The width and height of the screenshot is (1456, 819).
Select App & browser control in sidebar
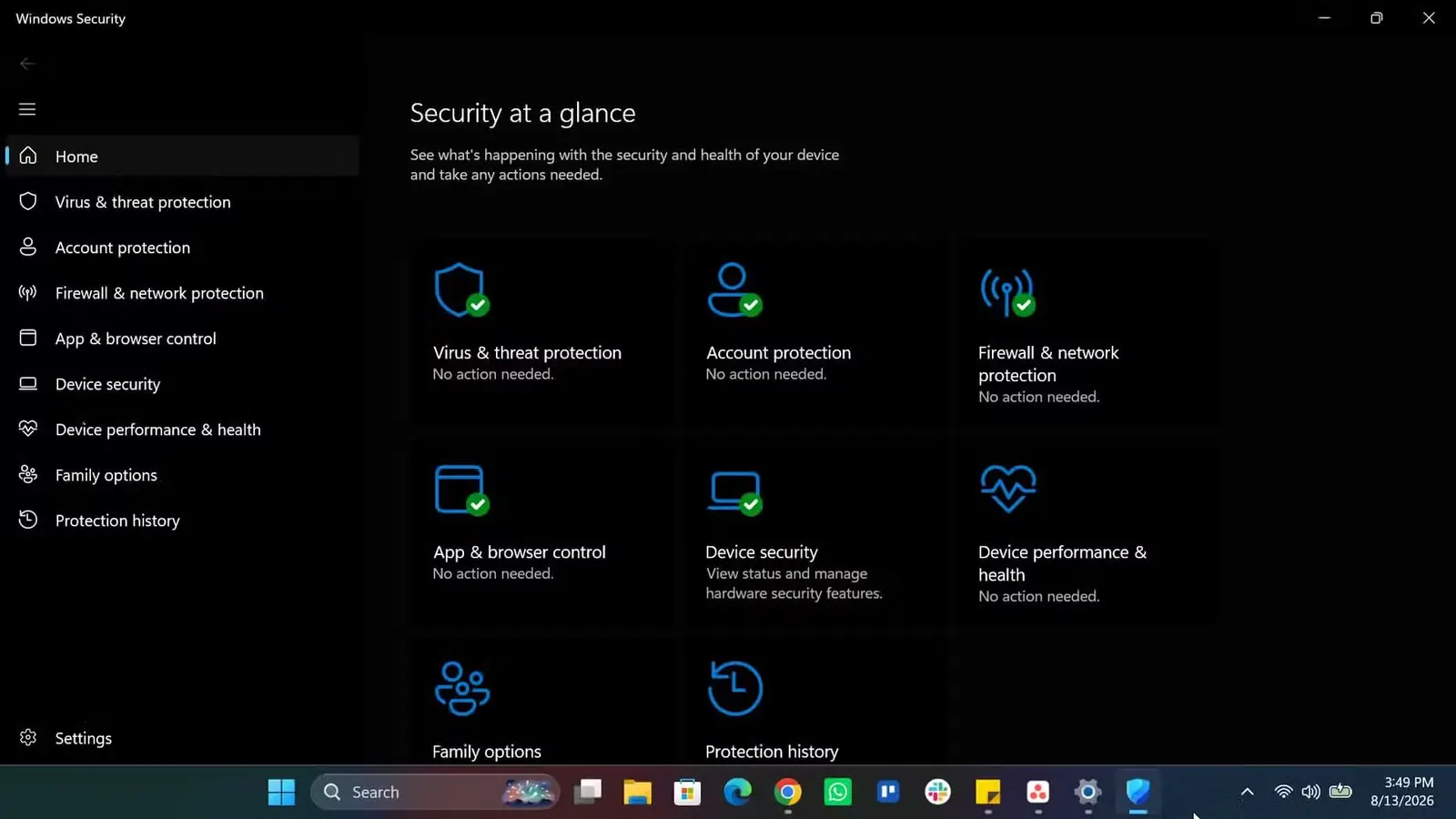pos(183,339)
